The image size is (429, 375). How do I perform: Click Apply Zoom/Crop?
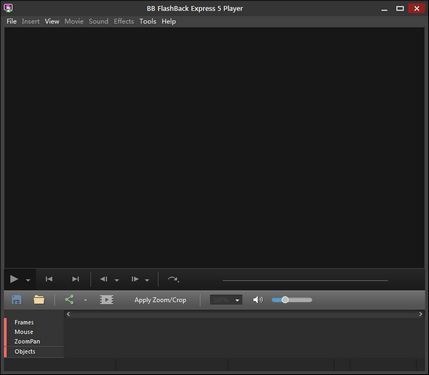tap(160, 300)
